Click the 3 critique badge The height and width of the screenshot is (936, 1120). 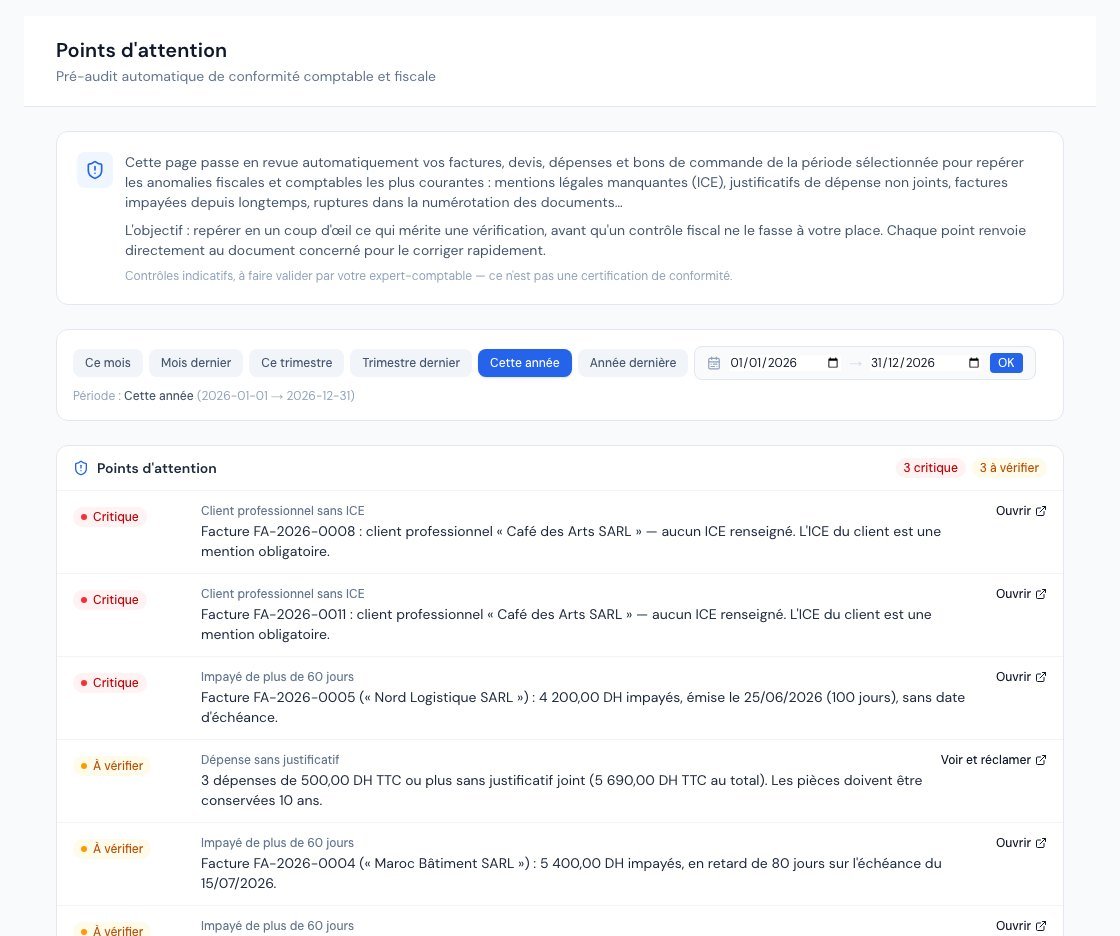click(x=930, y=468)
